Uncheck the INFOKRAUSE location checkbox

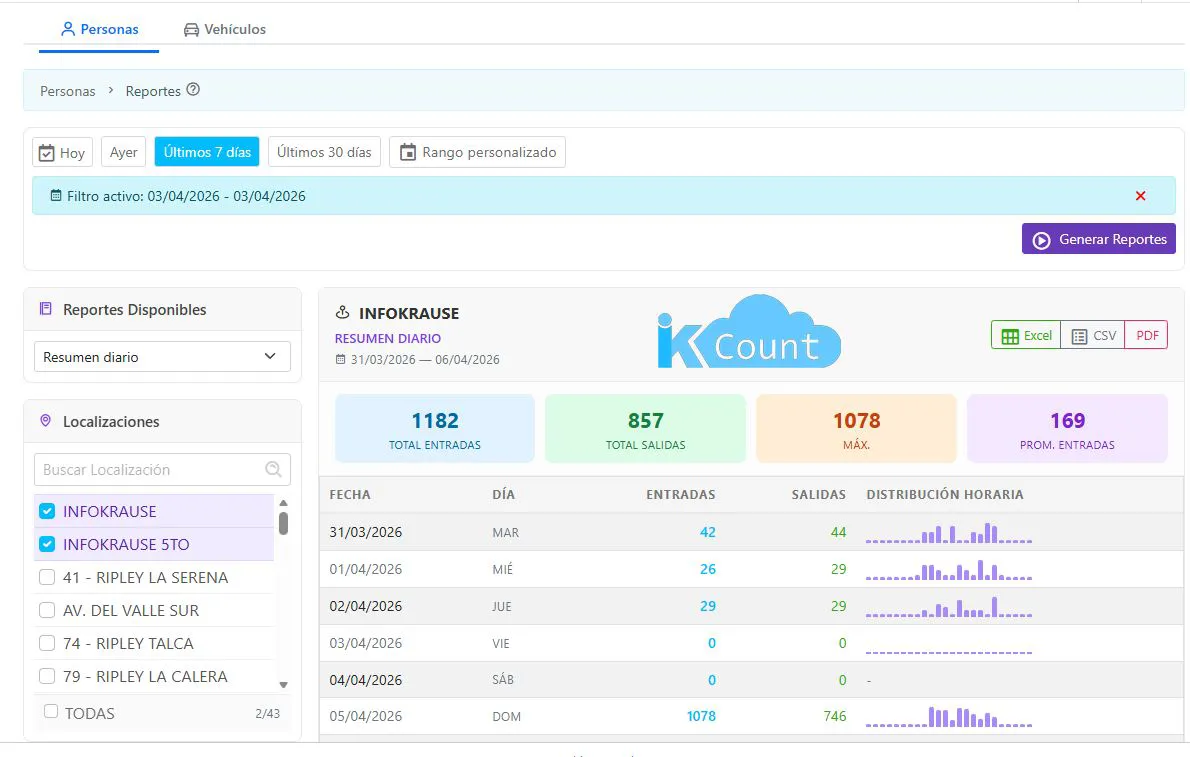[x=46, y=512]
